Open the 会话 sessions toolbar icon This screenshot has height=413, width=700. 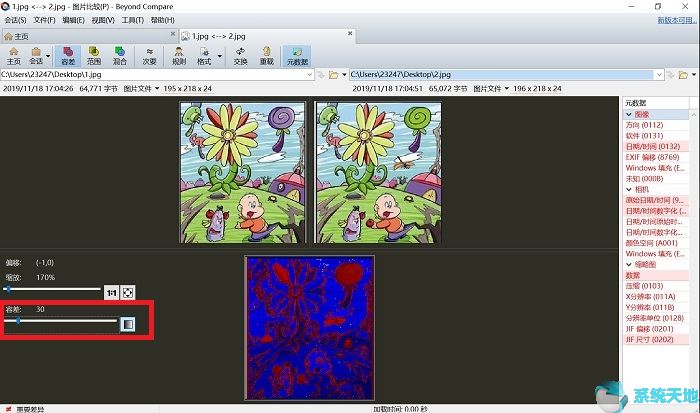pos(36,56)
